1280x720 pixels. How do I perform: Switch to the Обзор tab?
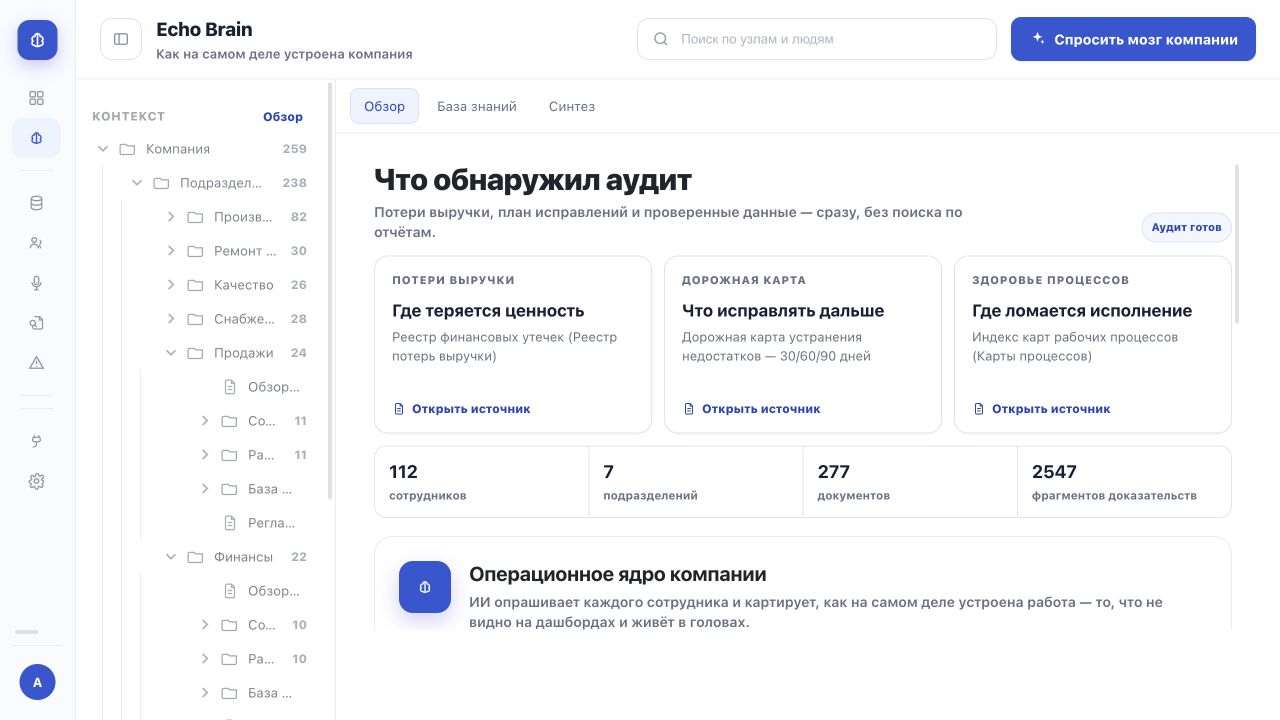384,106
